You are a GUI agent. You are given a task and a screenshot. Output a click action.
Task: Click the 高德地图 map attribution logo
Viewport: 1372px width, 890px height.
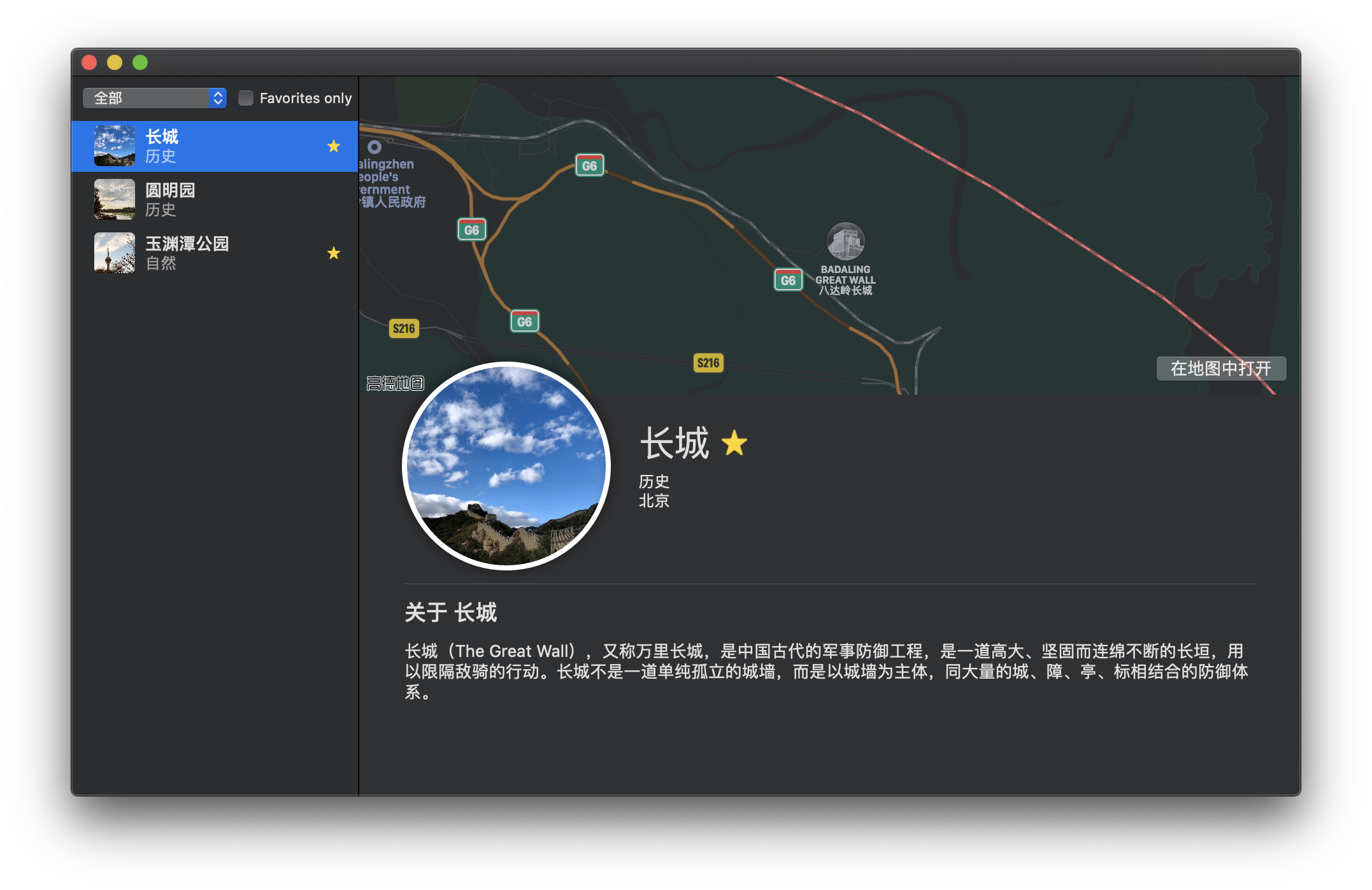coord(395,383)
